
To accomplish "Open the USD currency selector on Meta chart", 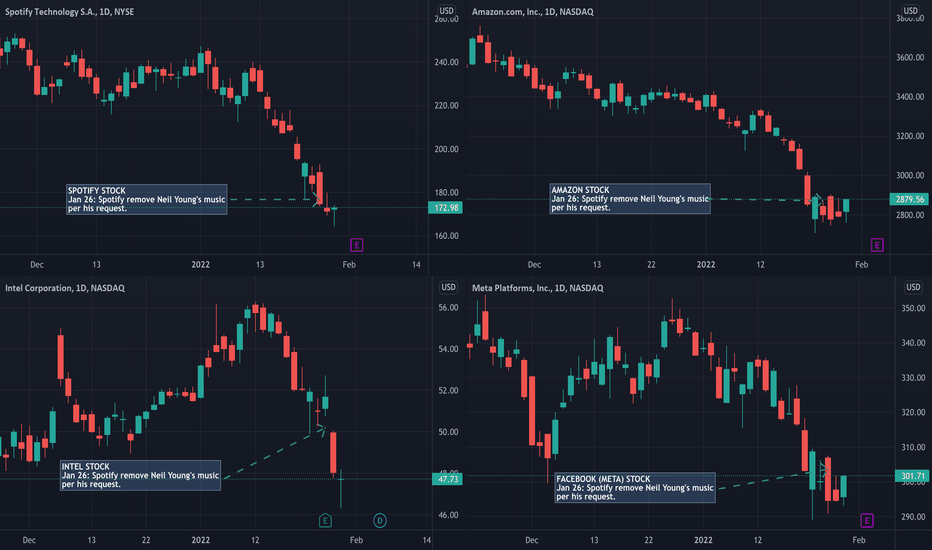I will [x=913, y=287].
